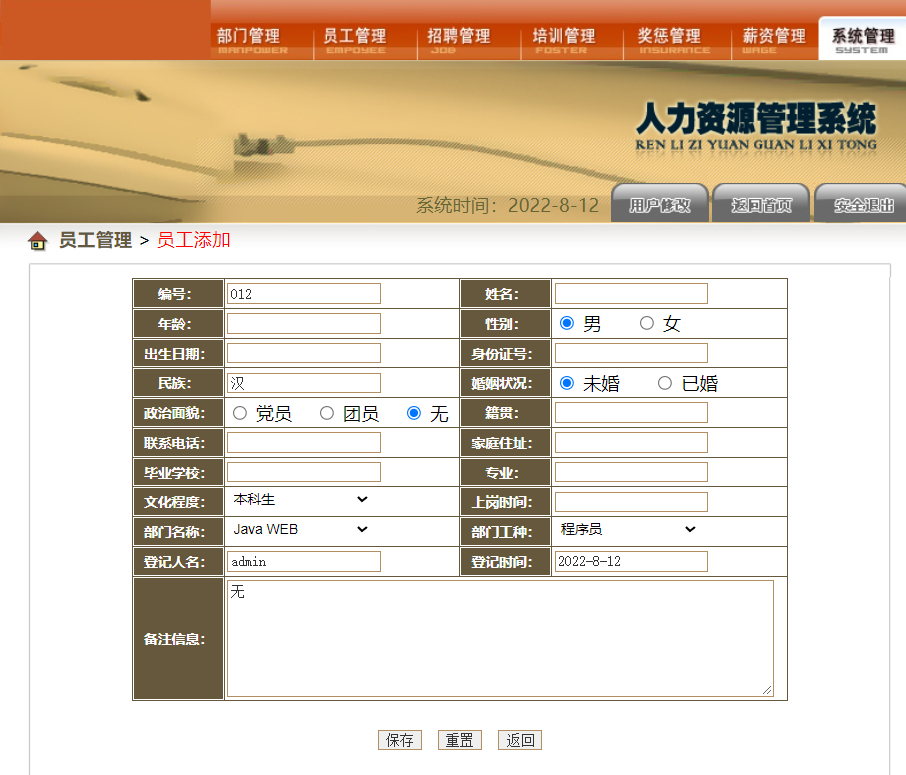Screen dimensions: 906x775
Task: Select 党员 political status radio
Action: (240, 413)
